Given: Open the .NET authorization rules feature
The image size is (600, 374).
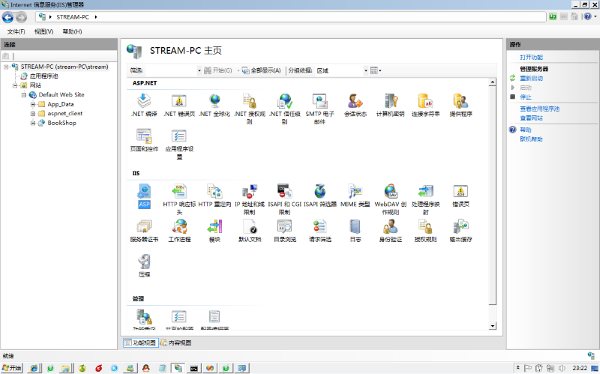Looking at the screenshot, I should click(249, 109).
